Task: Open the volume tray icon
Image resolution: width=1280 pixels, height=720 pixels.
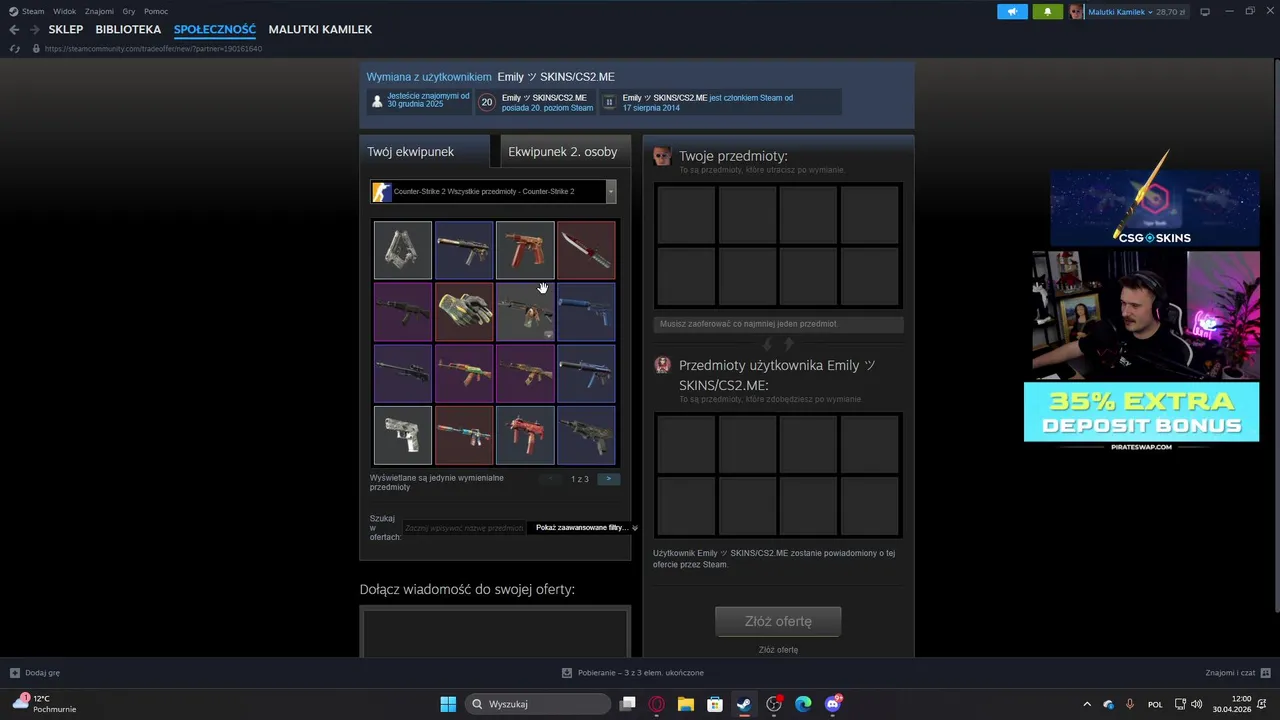Action: [x=1199, y=704]
